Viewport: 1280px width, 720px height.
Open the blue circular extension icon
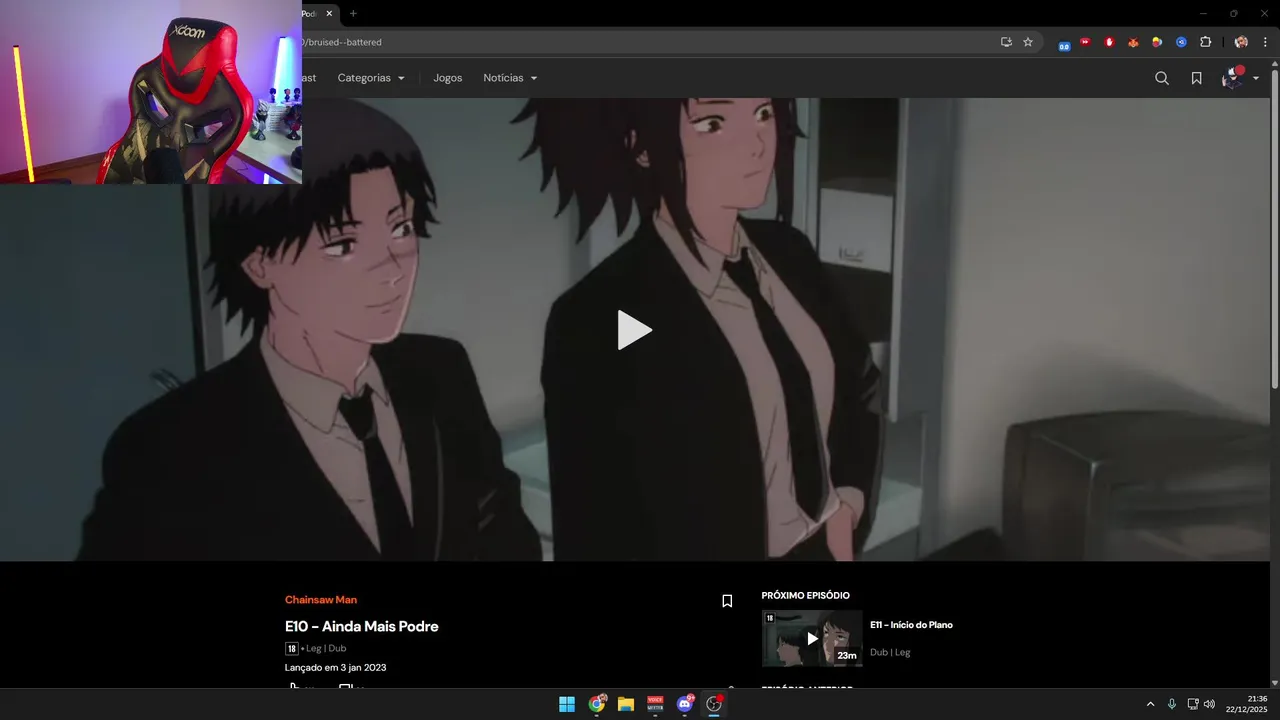tap(1181, 42)
